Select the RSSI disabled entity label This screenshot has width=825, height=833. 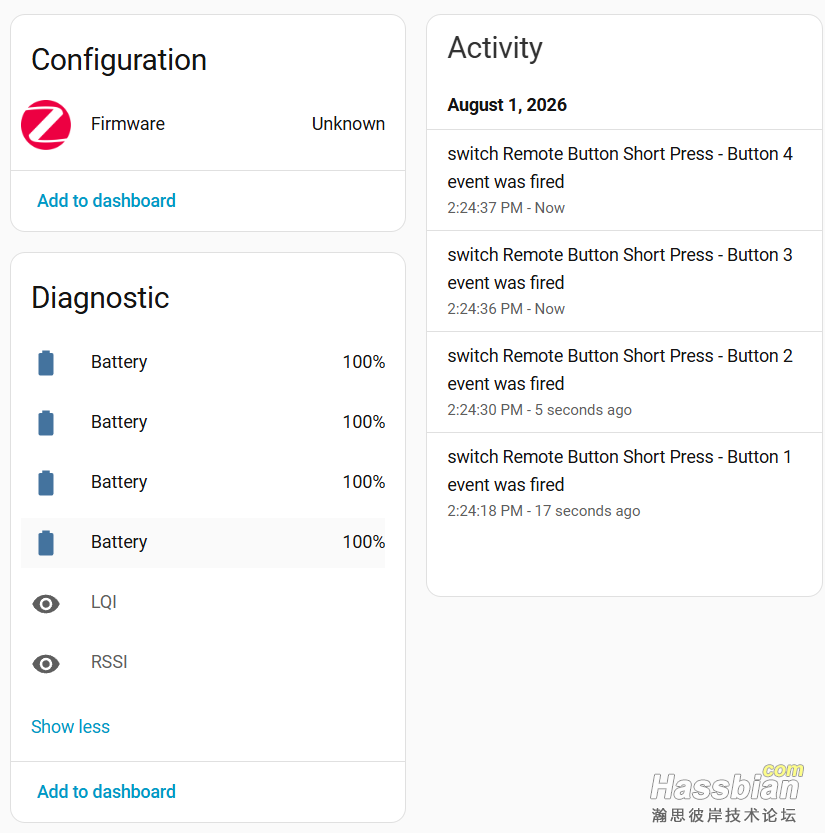(x=109, y=662)
